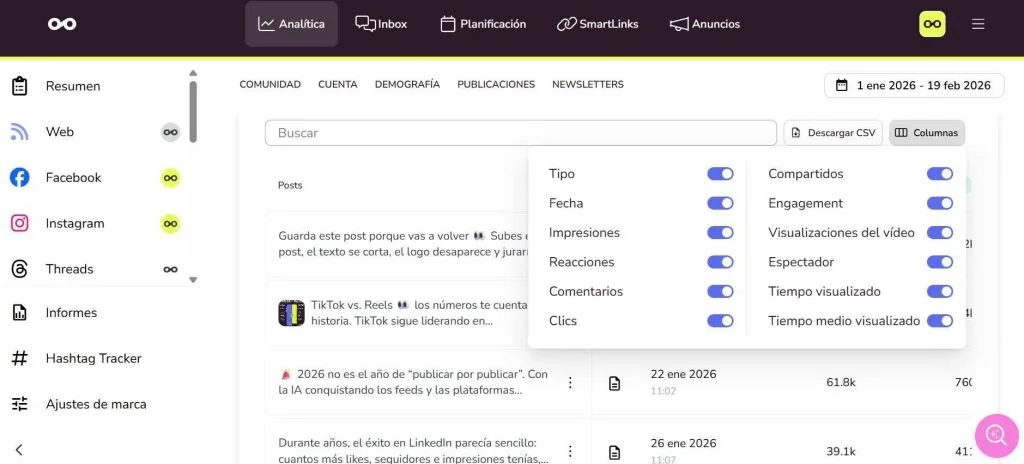
Task: Click the TikTok vs. Reels post thumbnail
Action: pos(291,313)
